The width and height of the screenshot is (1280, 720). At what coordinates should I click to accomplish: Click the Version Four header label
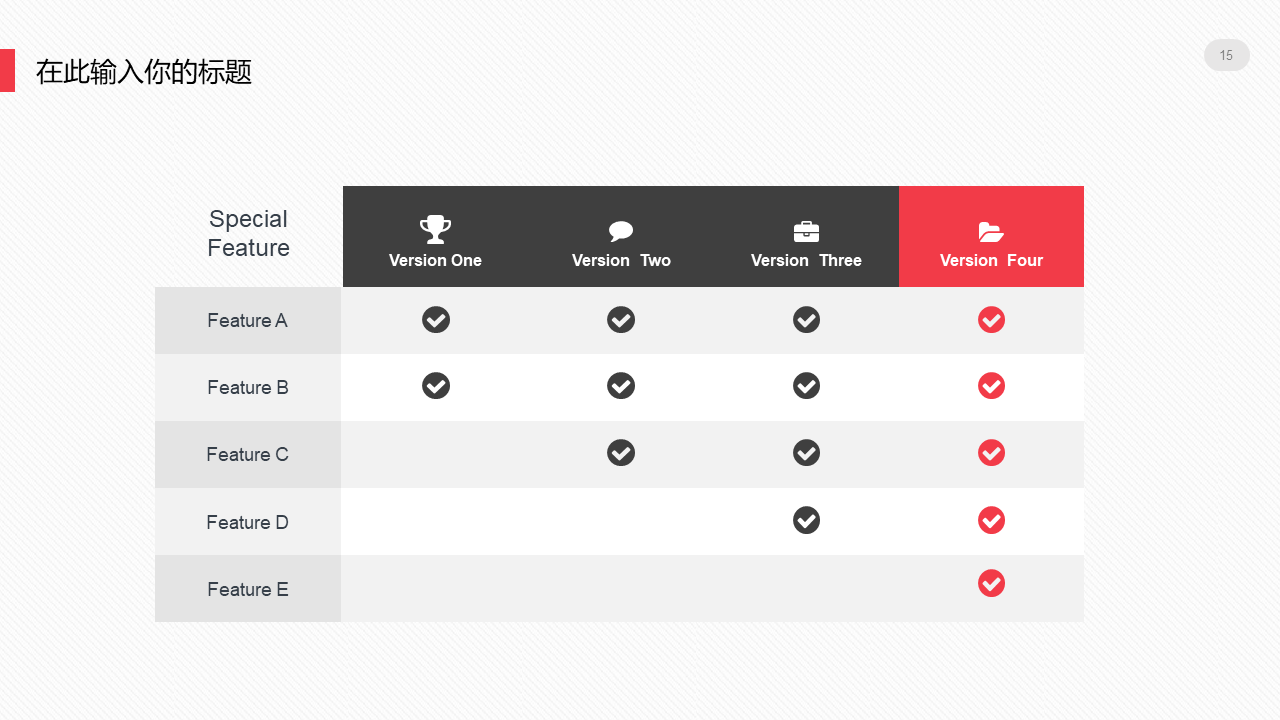pos(991,261)
